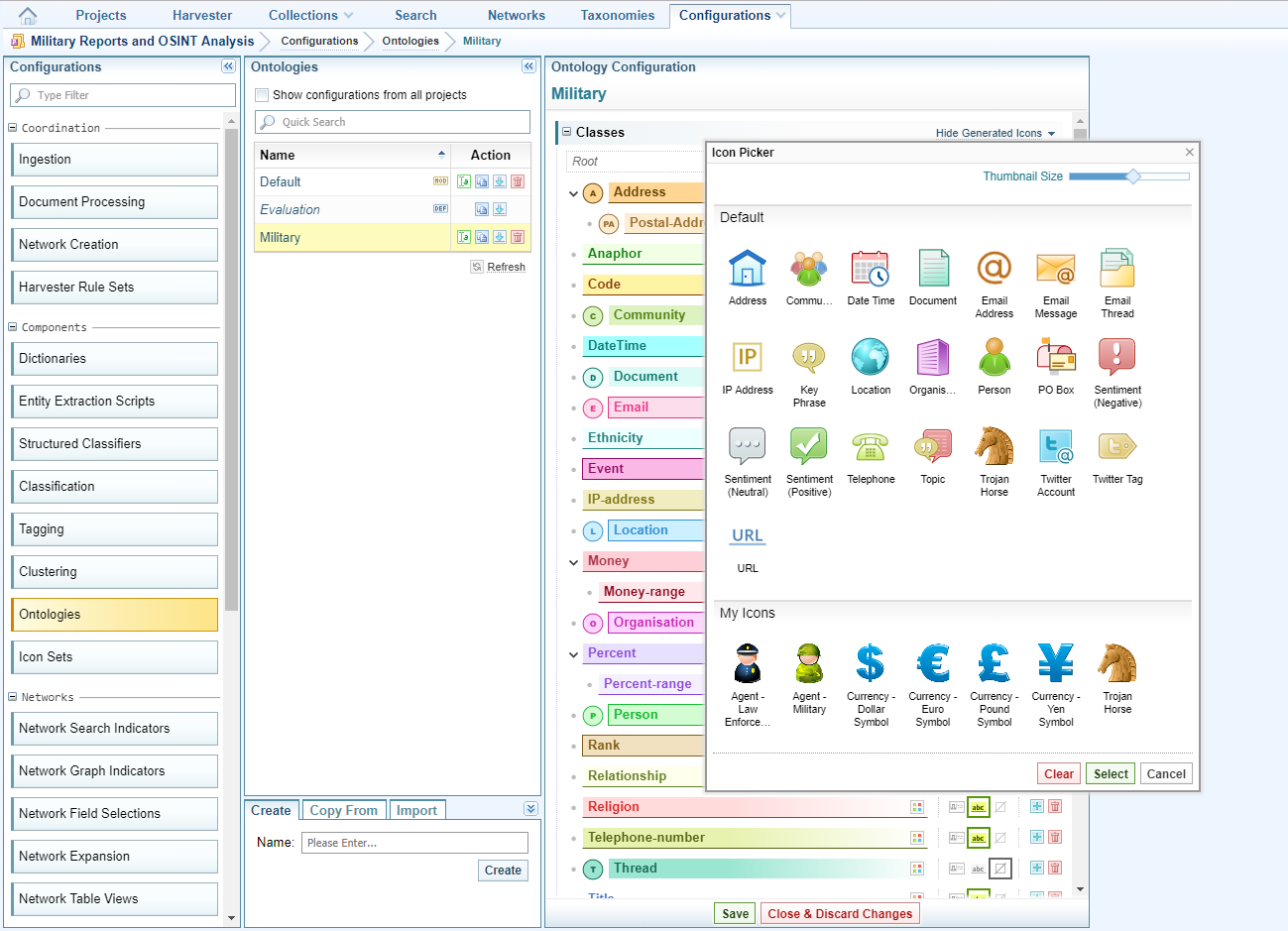Toggle the no-style option for Thread class
The height and width of the screenshot is (931, 1288).
point(1000,869)
